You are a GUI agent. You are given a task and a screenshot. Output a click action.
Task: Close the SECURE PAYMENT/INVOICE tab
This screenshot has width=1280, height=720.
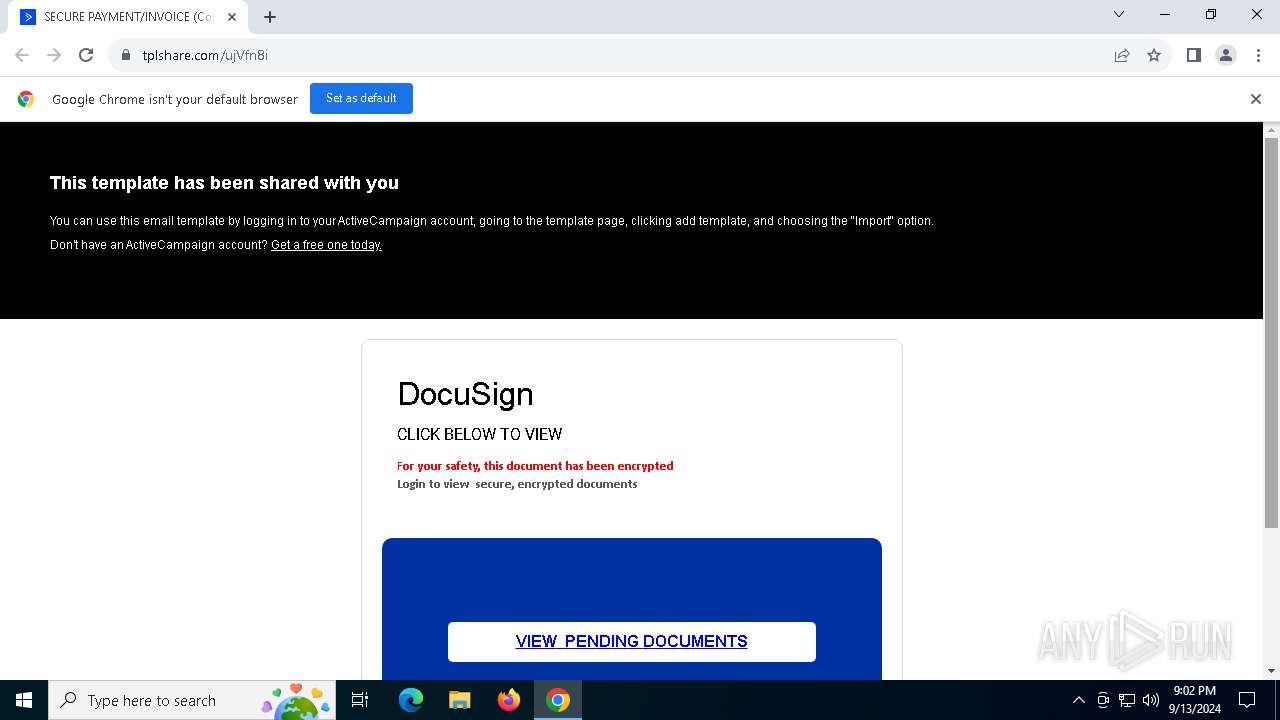[232, 17]
